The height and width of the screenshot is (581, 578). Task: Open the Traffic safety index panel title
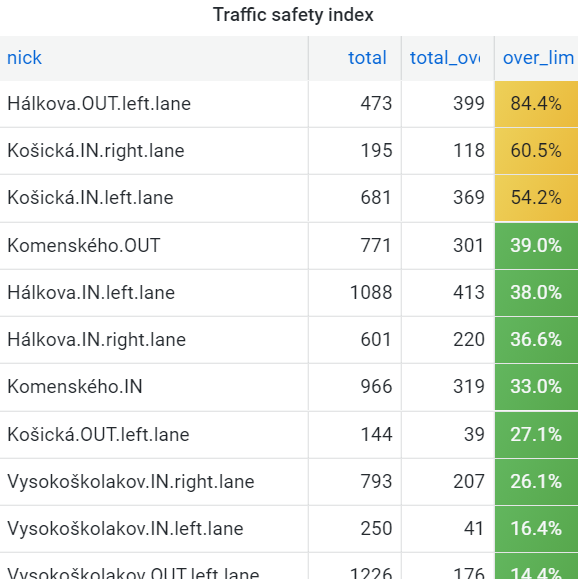(x=293, y=15)
